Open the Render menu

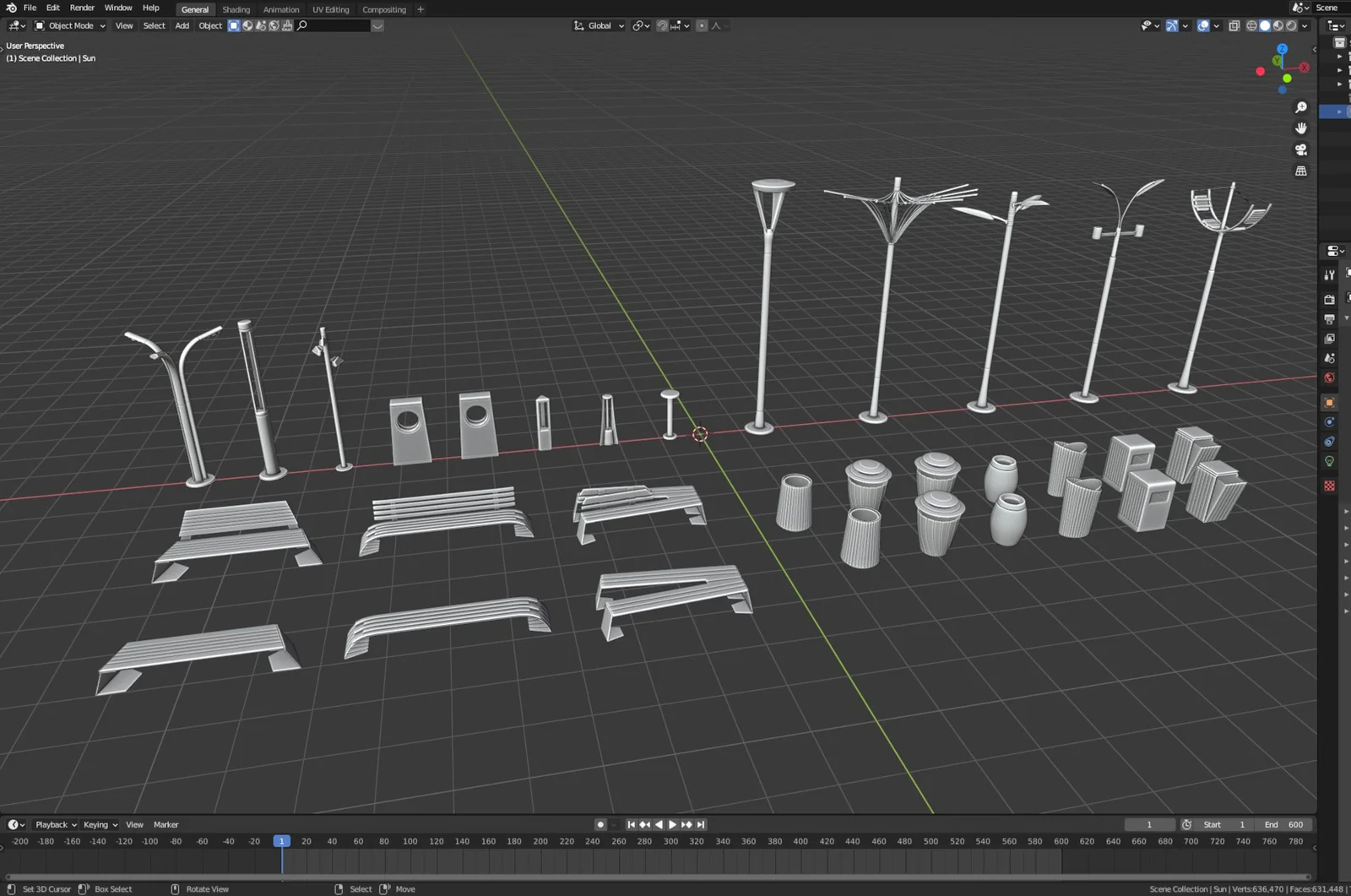click(82, 8)
